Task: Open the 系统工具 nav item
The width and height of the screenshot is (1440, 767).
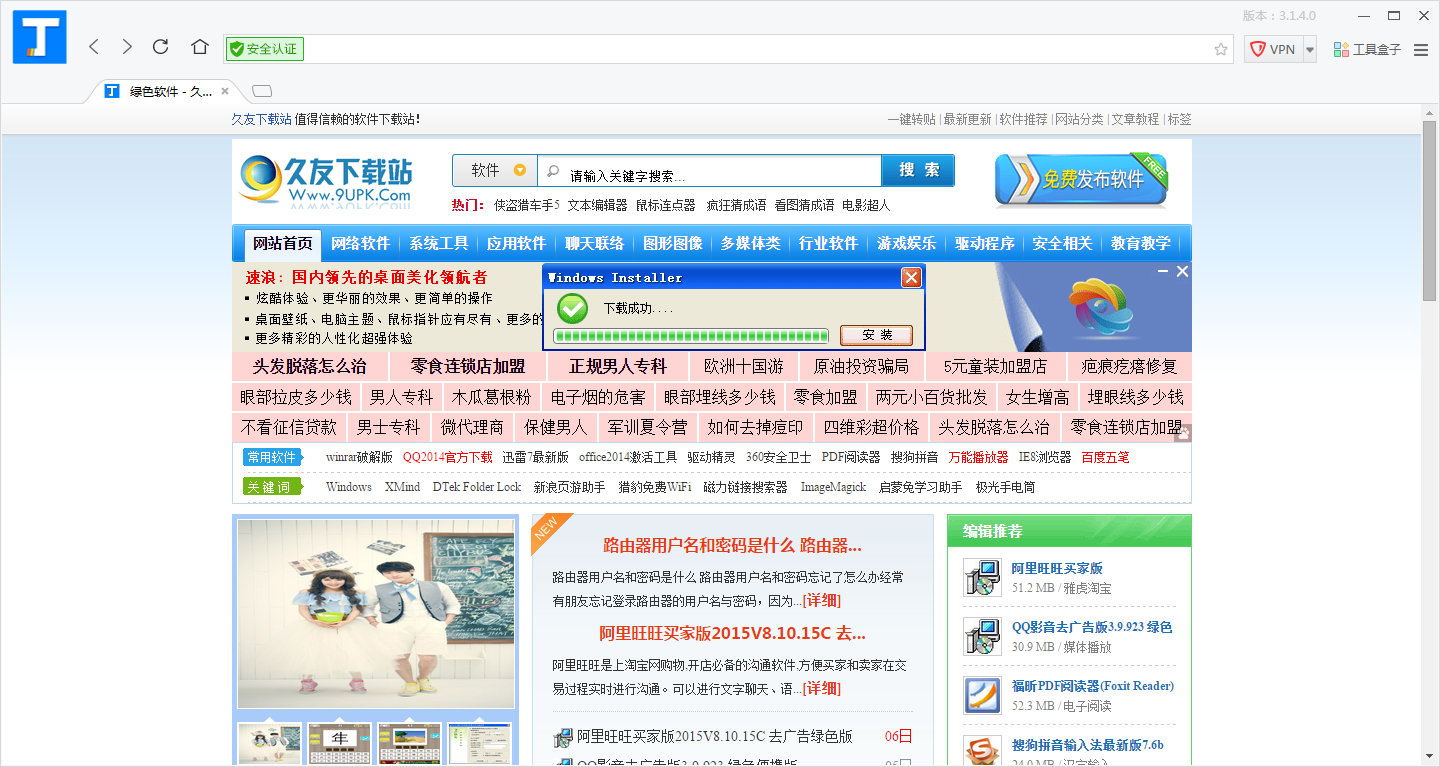Action: coord(438,243)
